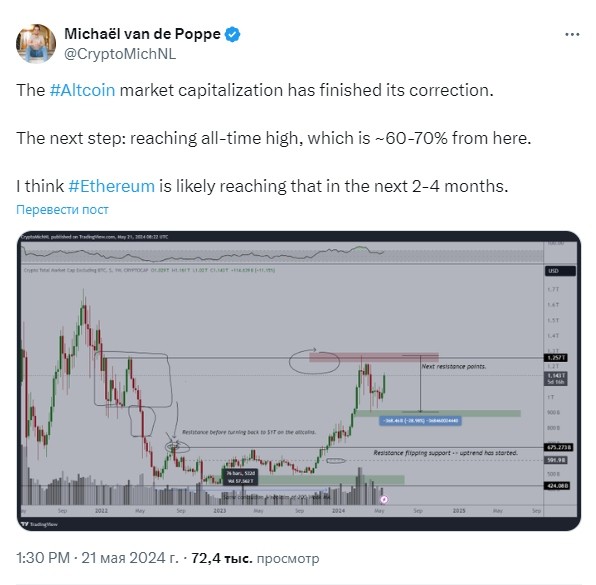Click the 1.257T price label on the chart
The image size is (596, 585).
coord(556,358)
